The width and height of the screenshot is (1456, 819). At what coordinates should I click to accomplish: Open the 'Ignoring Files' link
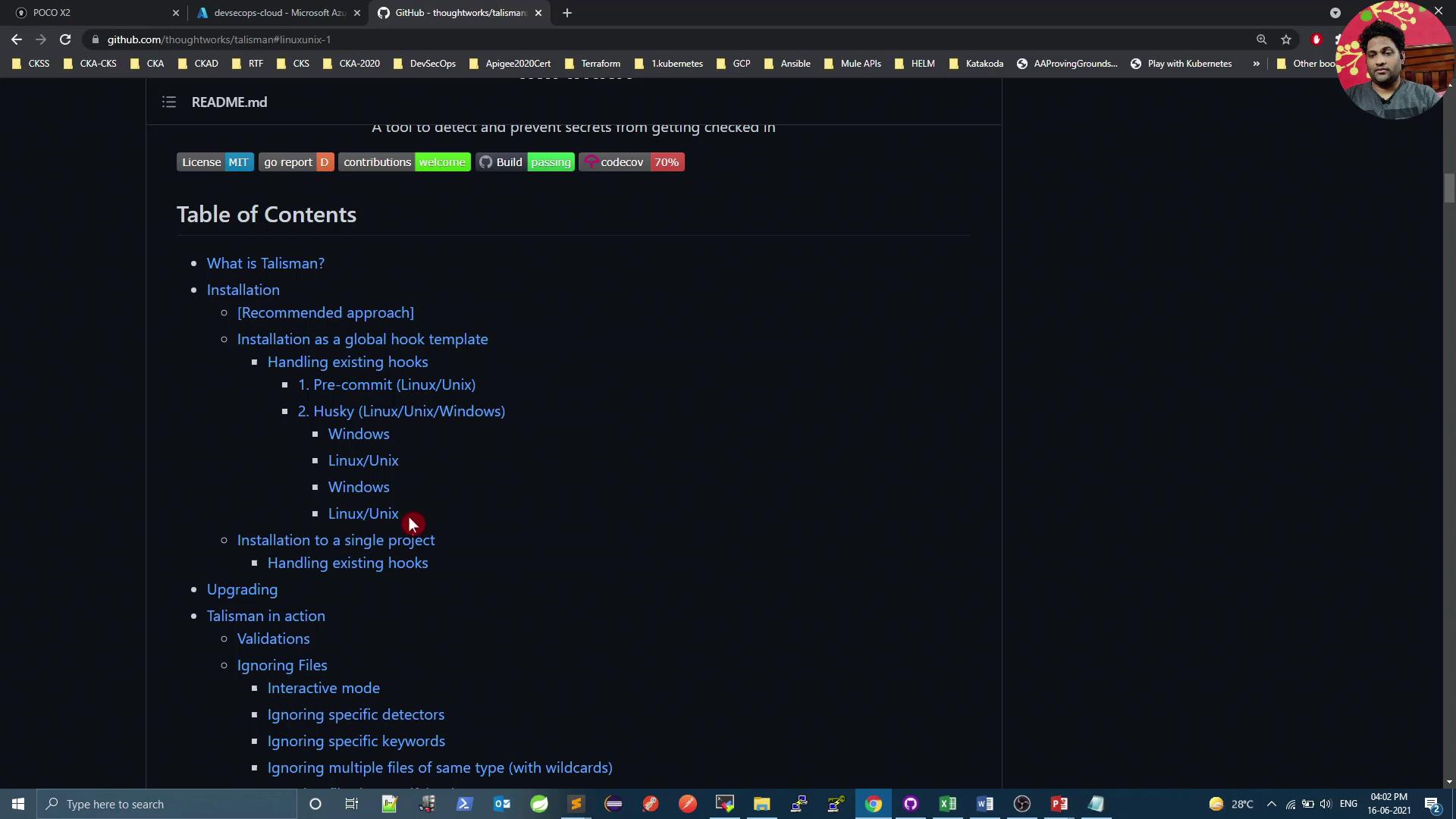pos(282,665)
